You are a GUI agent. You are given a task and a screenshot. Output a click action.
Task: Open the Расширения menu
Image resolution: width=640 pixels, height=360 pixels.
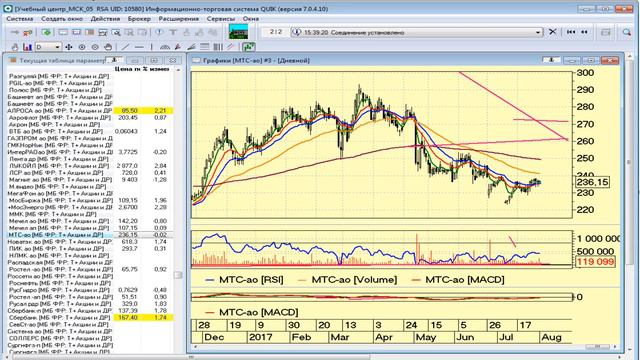click(178, 19)
